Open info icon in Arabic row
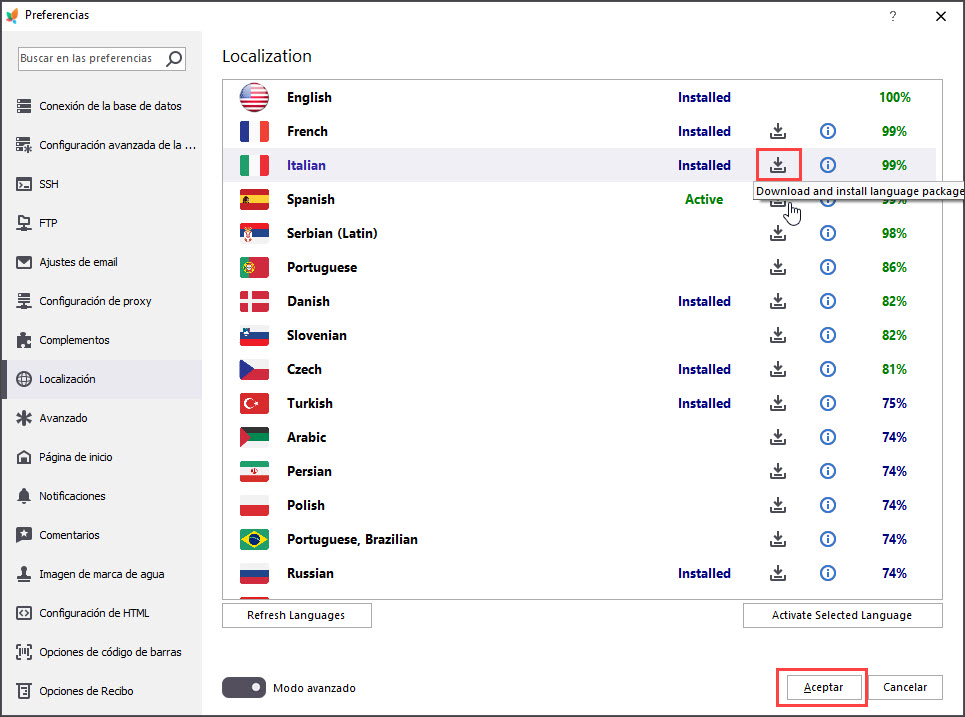This screenshot has height=717, width=965. click(828, 437)
